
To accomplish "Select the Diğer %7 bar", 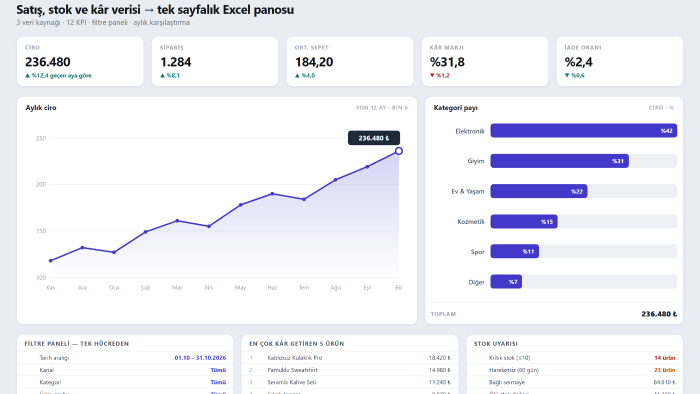I will click(x=506, y=282).
